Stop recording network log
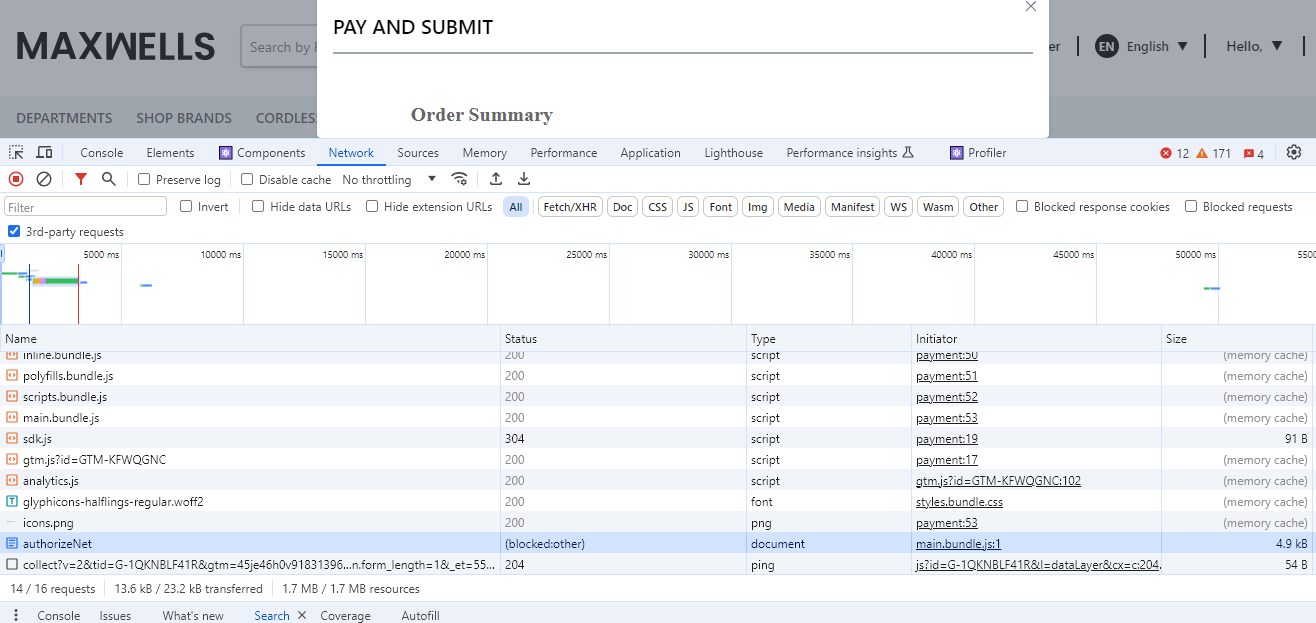 pos(16,179)
